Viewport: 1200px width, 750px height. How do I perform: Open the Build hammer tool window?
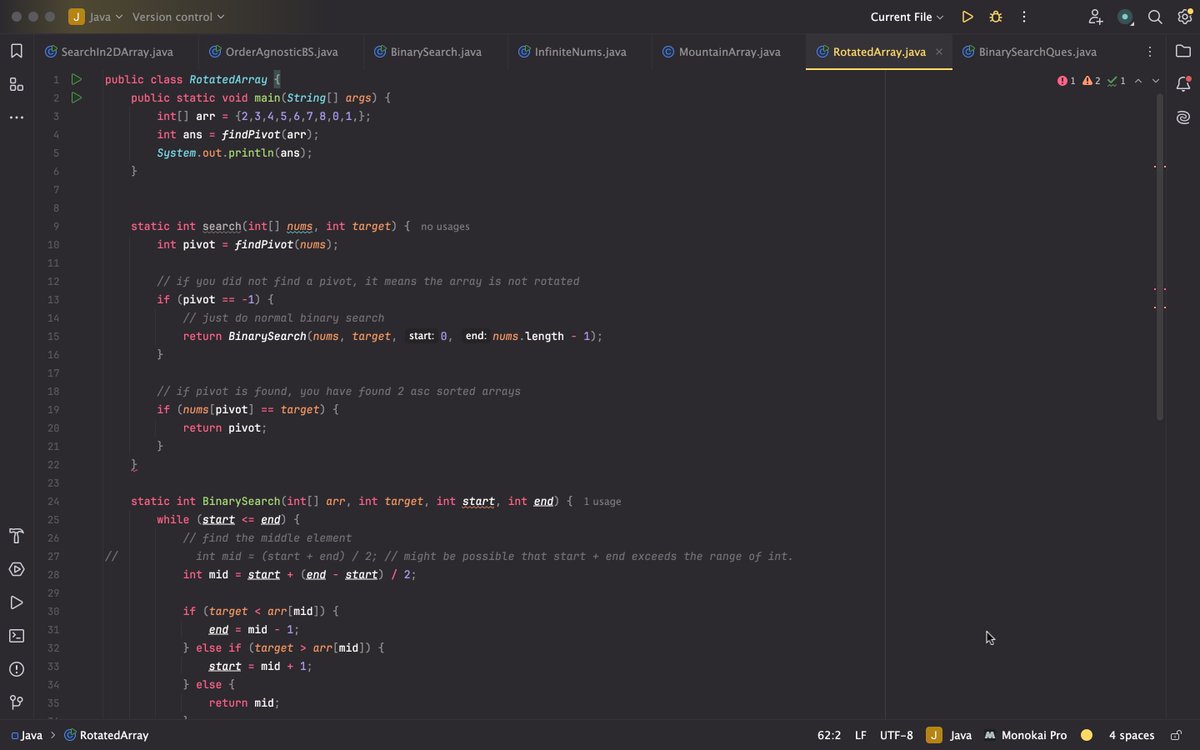[16, 536]
